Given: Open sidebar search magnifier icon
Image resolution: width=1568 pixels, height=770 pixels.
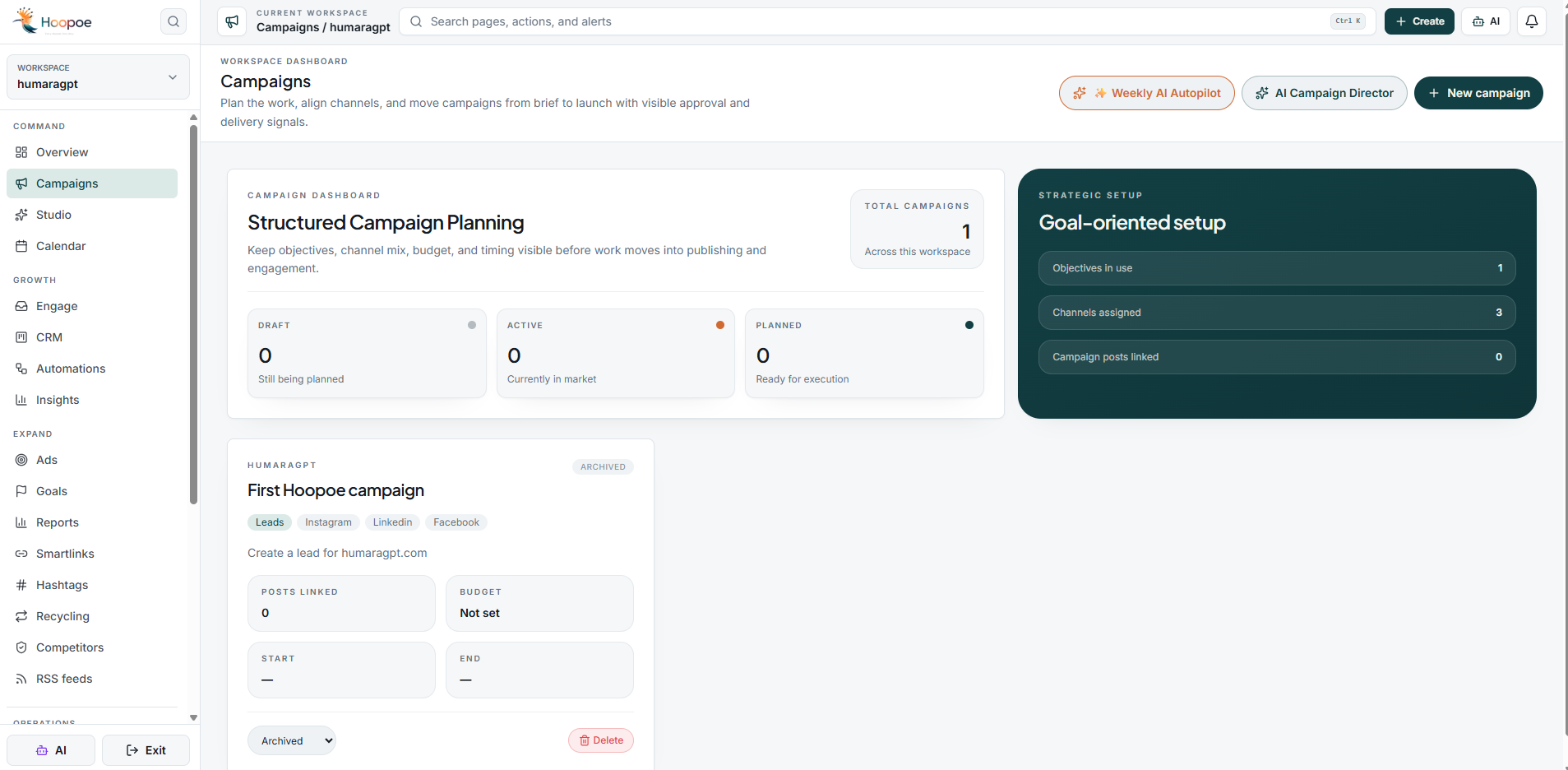Looking at the screenshot, I should pyautogui.click(x=173, y=21).
